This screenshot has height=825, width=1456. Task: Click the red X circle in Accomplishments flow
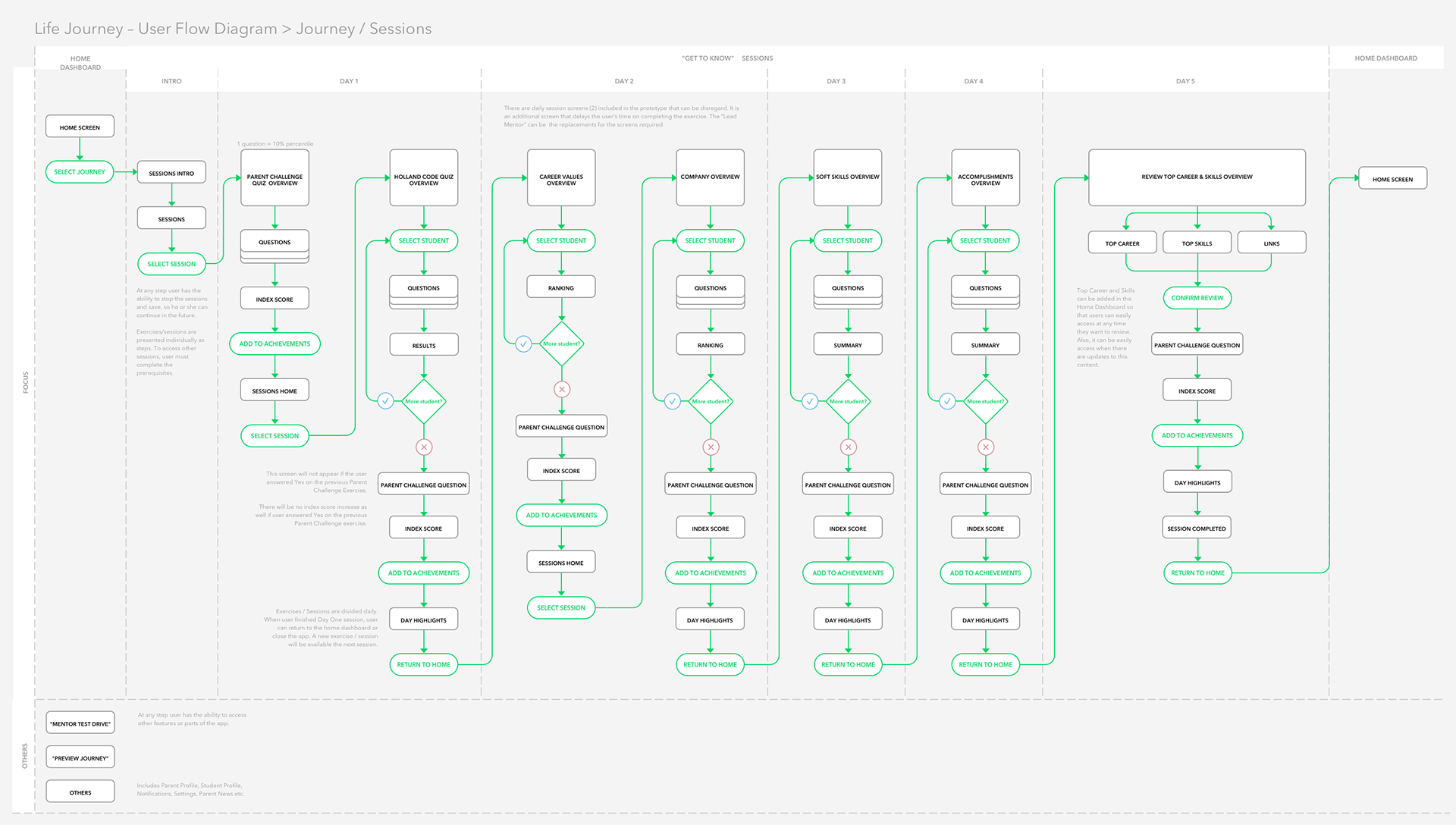tap(985, 447)
